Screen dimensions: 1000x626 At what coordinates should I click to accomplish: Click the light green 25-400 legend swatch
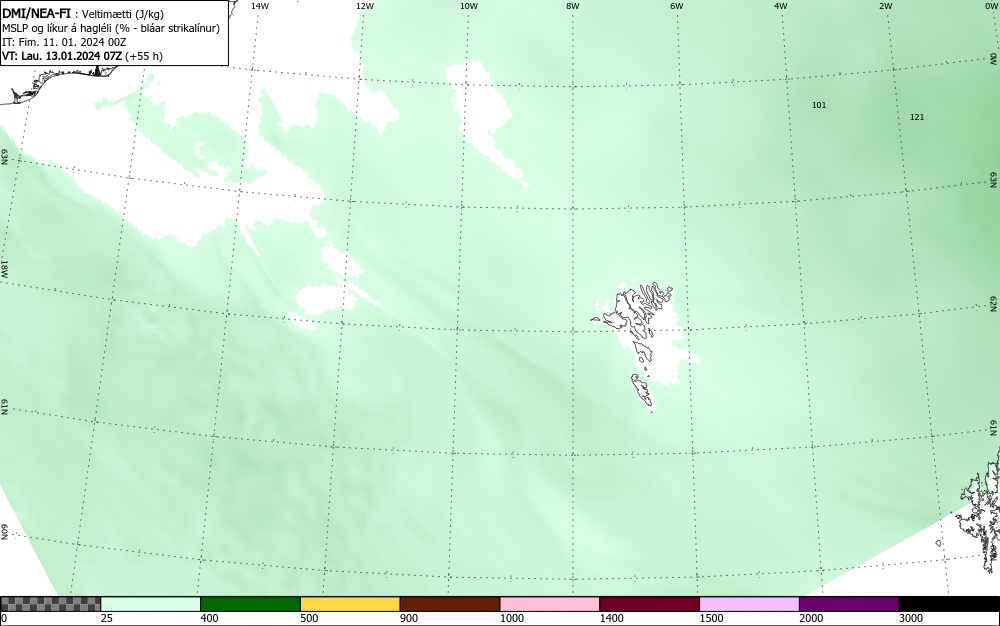[x=151, y=604]
